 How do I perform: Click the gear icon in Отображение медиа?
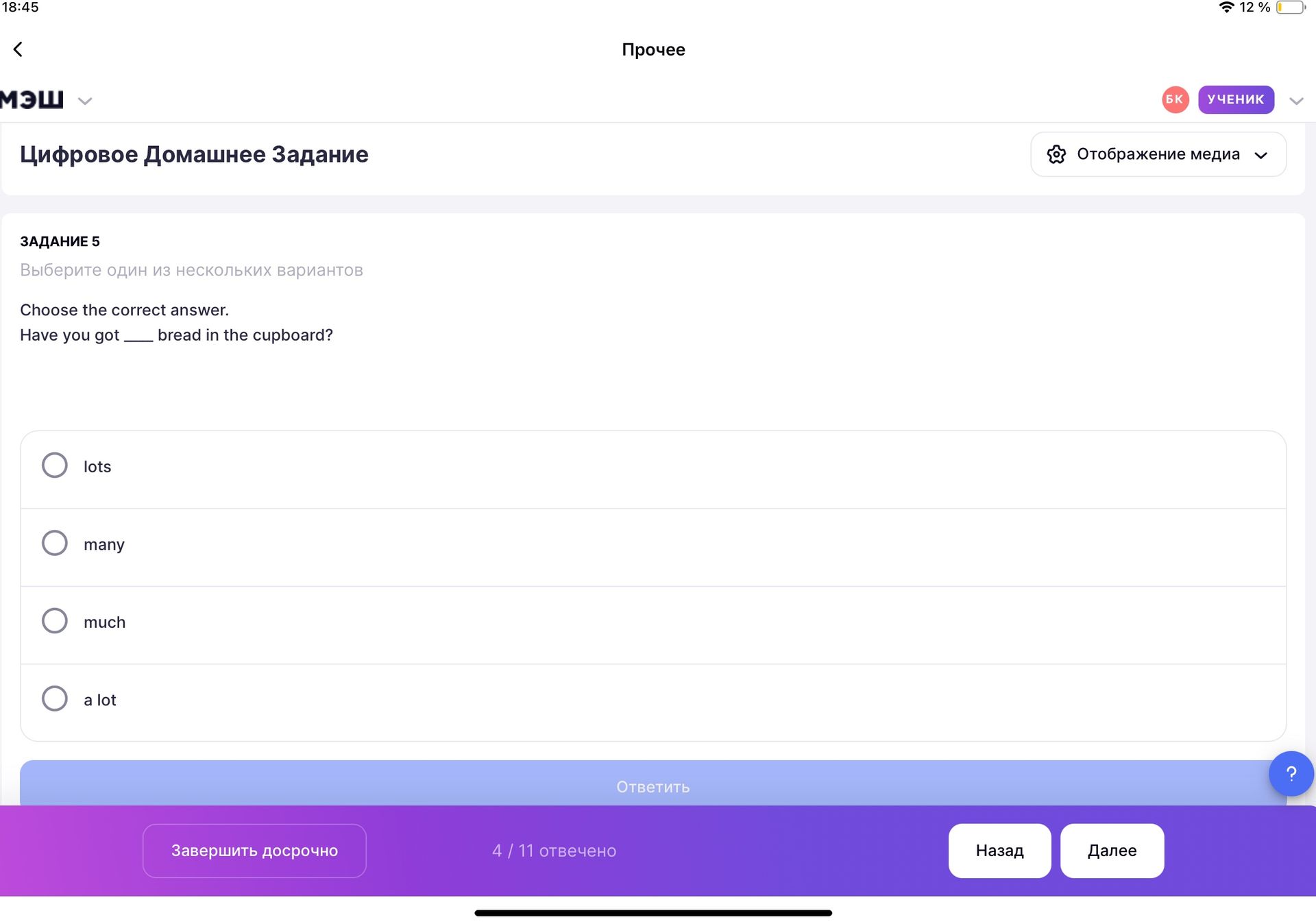click(x=1056, y=154)
